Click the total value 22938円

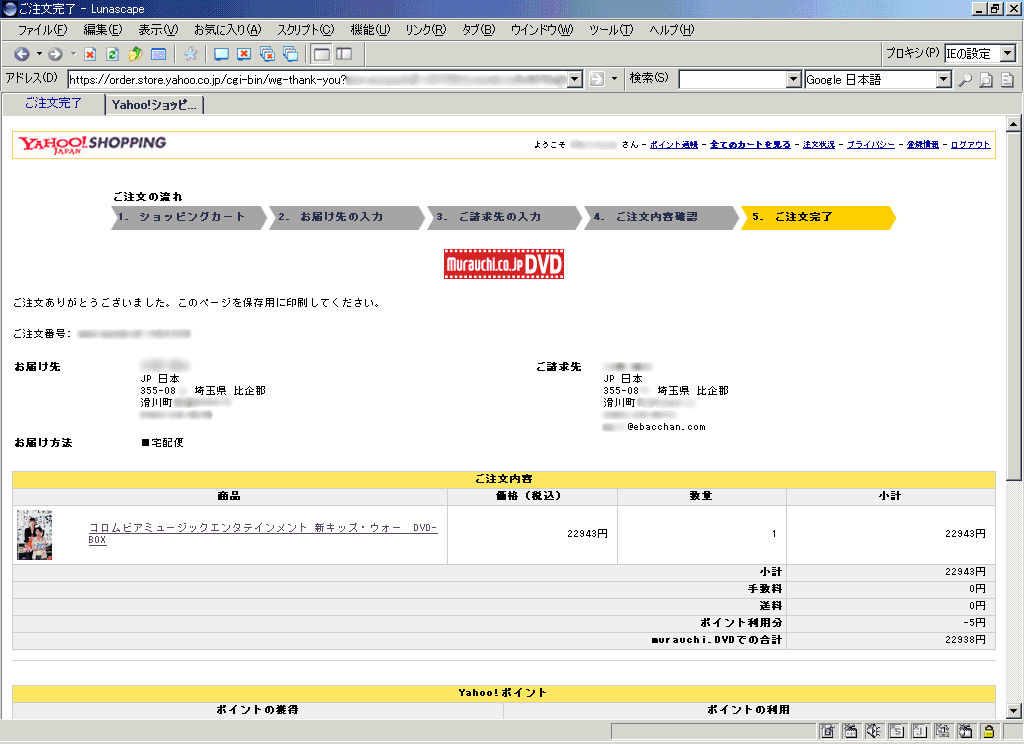pos(965,639)
